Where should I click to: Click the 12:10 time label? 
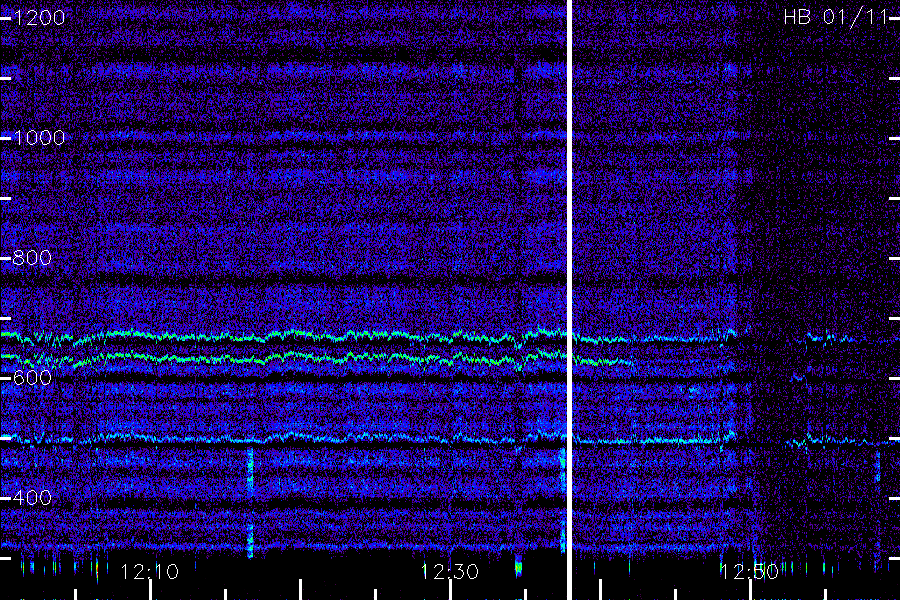[x=150, y=572]
